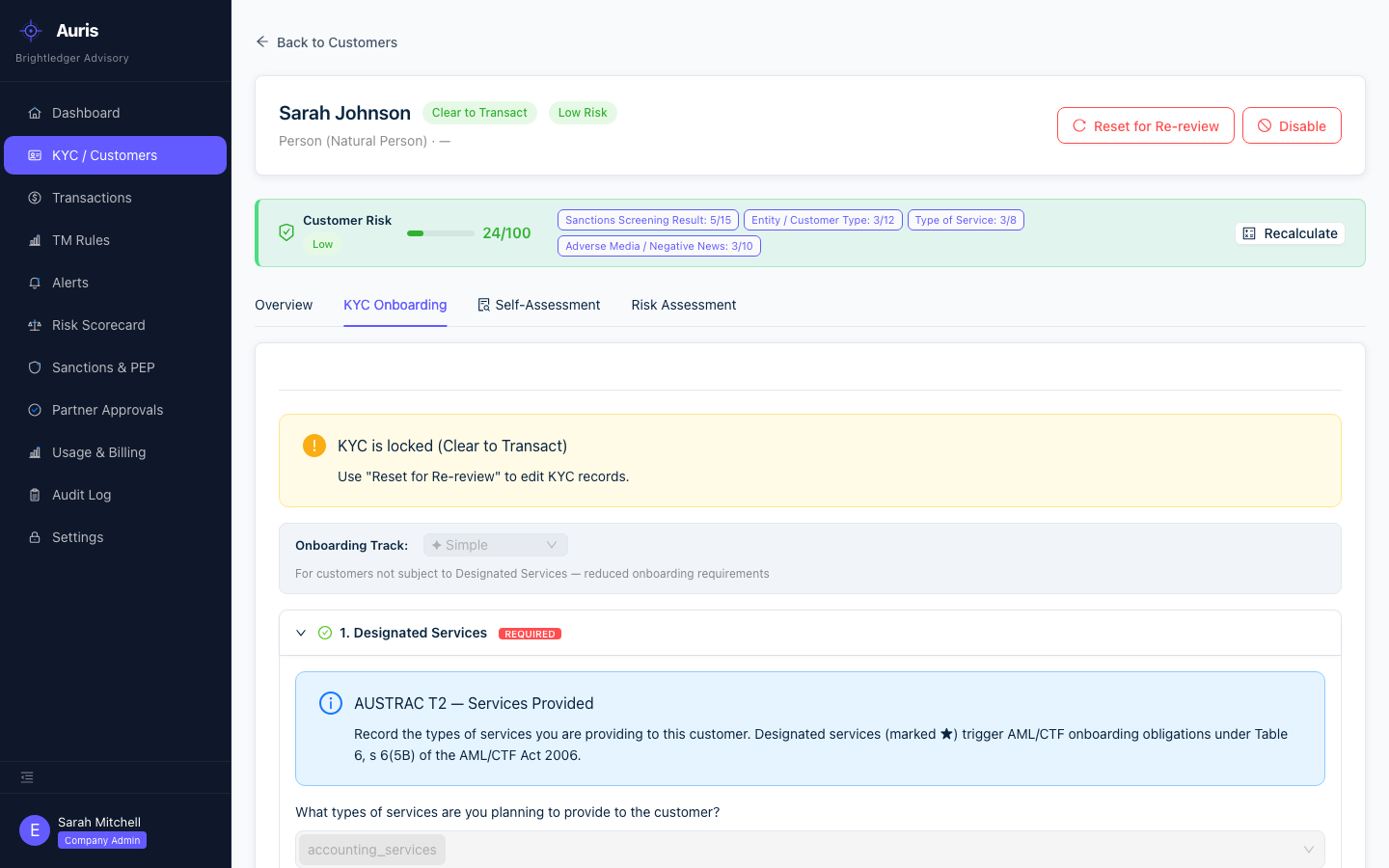Open the Onboarding Track Simple dropdown
1389x868 pixels.
pos(496,545)
